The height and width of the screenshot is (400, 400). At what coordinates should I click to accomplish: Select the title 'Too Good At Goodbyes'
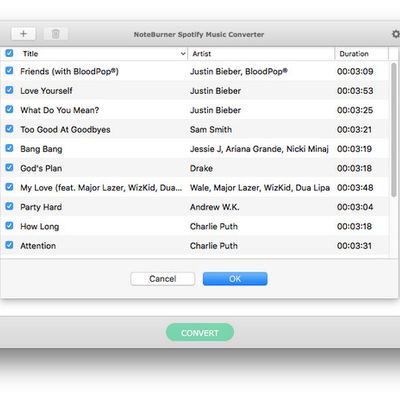click(x=65, y=130)
